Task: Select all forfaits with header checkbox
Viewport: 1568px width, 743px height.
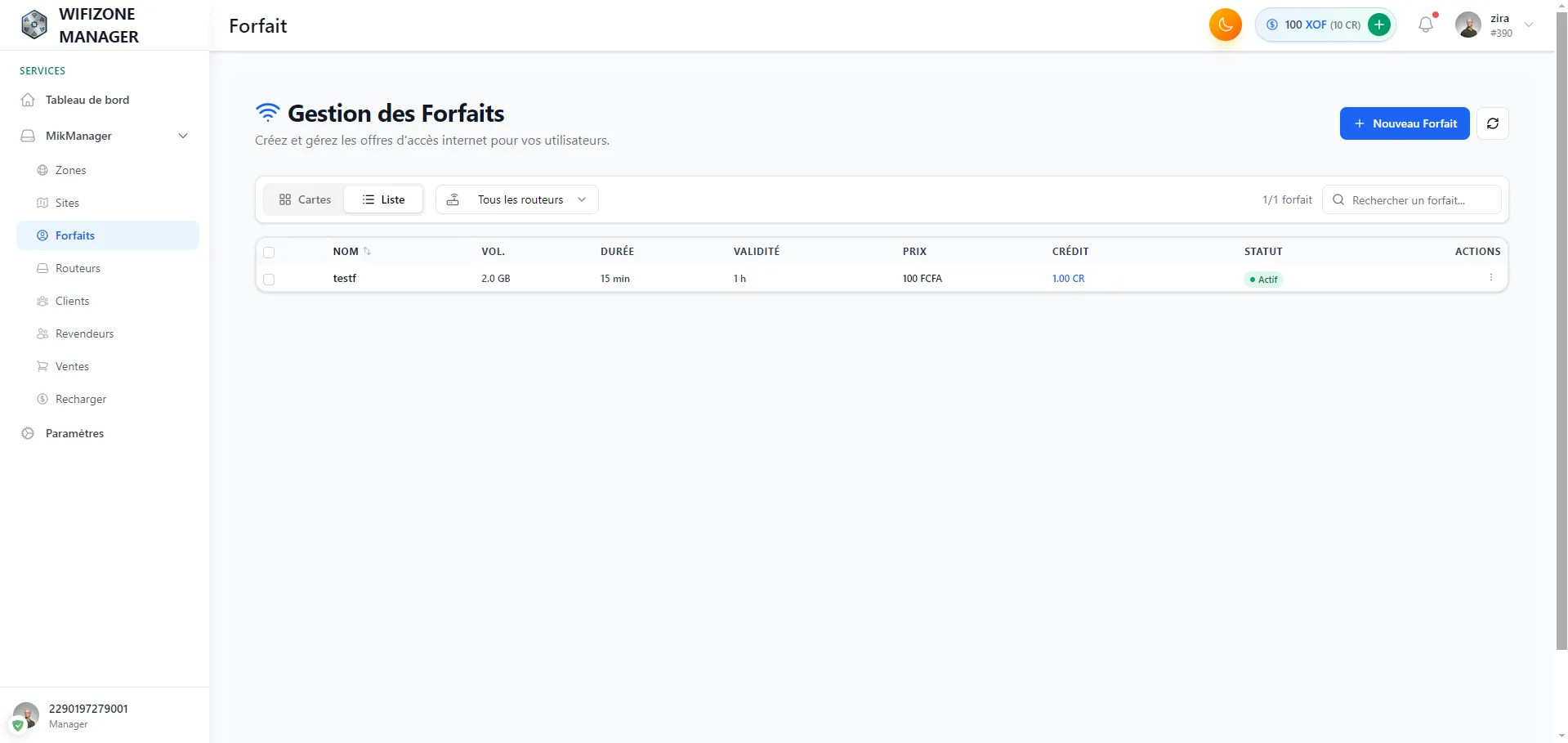Action: (x=270, y=253)
